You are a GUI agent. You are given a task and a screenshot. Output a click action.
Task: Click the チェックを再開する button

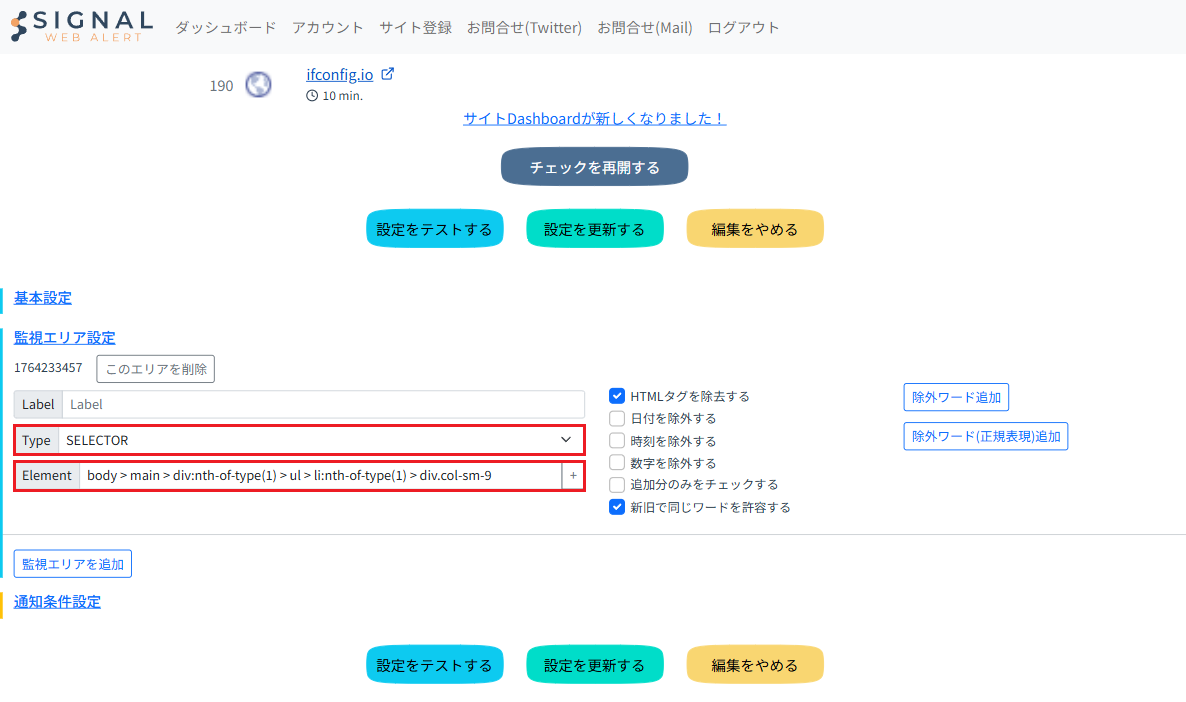click(x=594, y=167)
